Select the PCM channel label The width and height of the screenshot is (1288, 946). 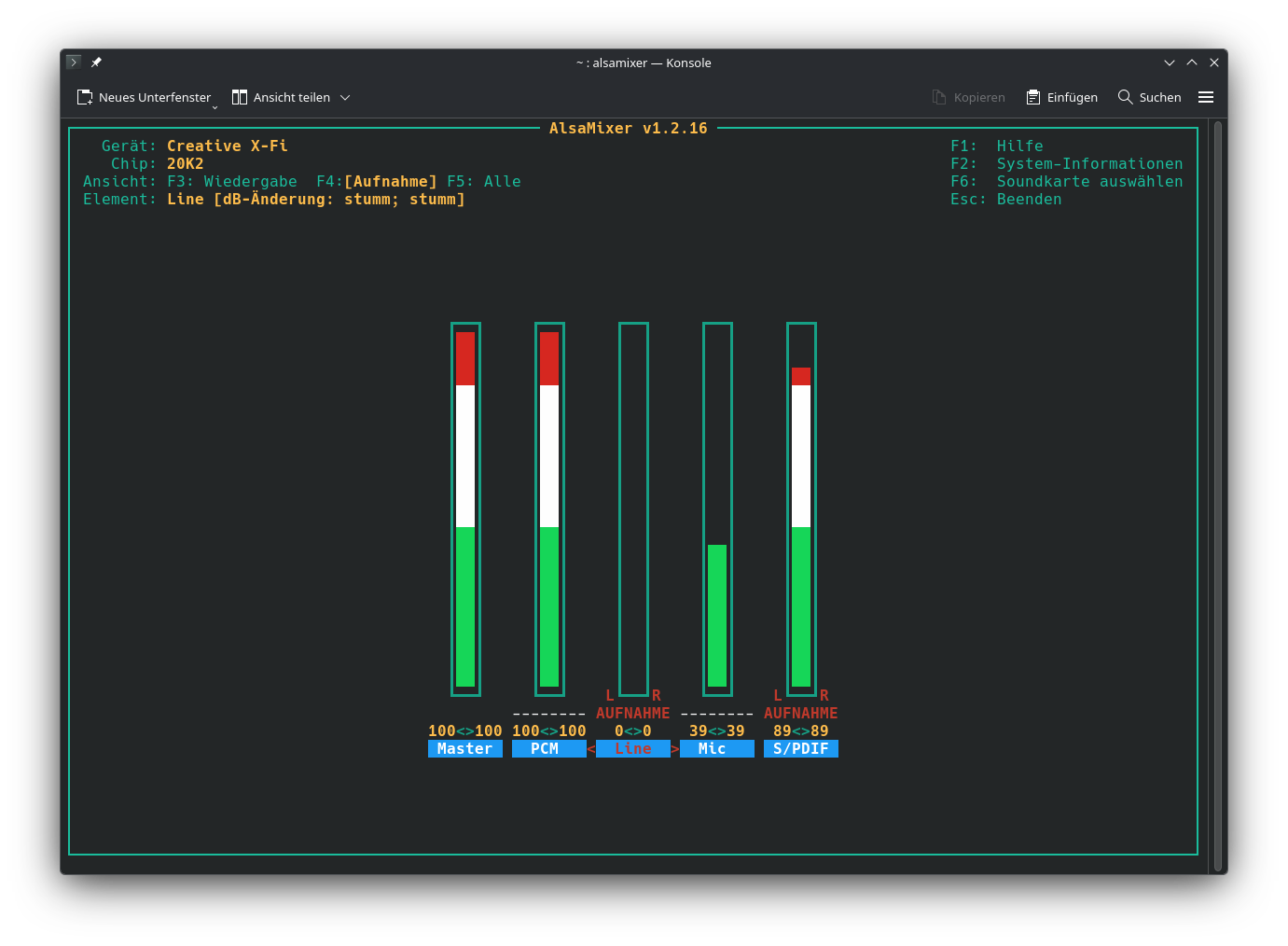pos(549,749)
